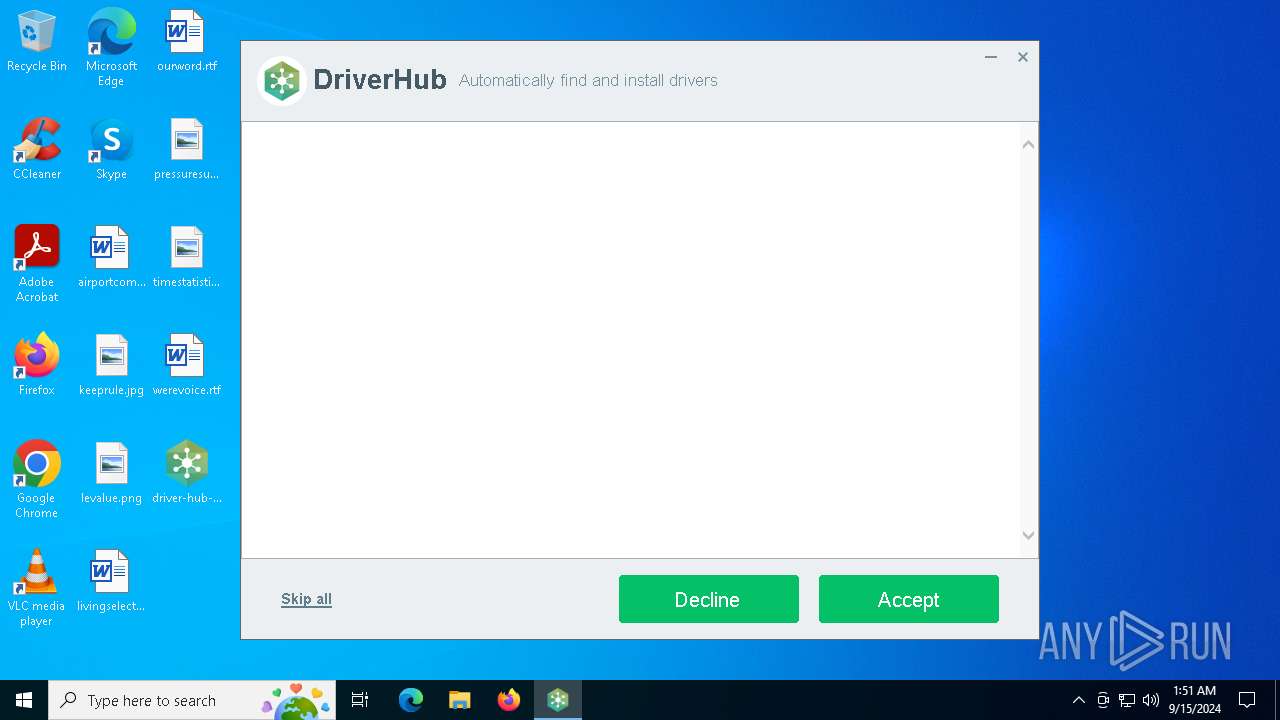
Task: Close the DriverHub installer window
Action: point(1023,57)
